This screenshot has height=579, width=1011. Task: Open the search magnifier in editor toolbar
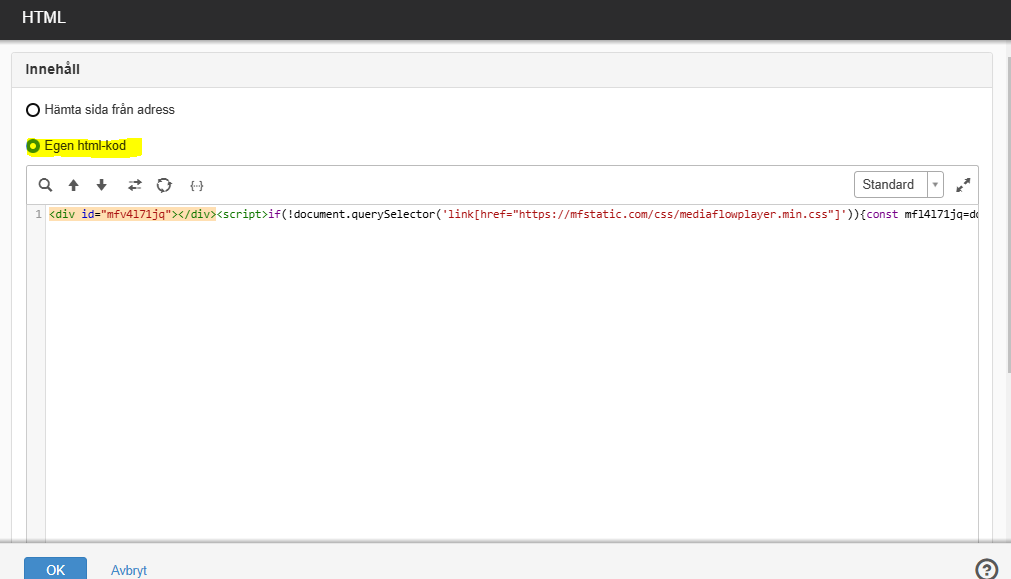[x=45, y=185]
